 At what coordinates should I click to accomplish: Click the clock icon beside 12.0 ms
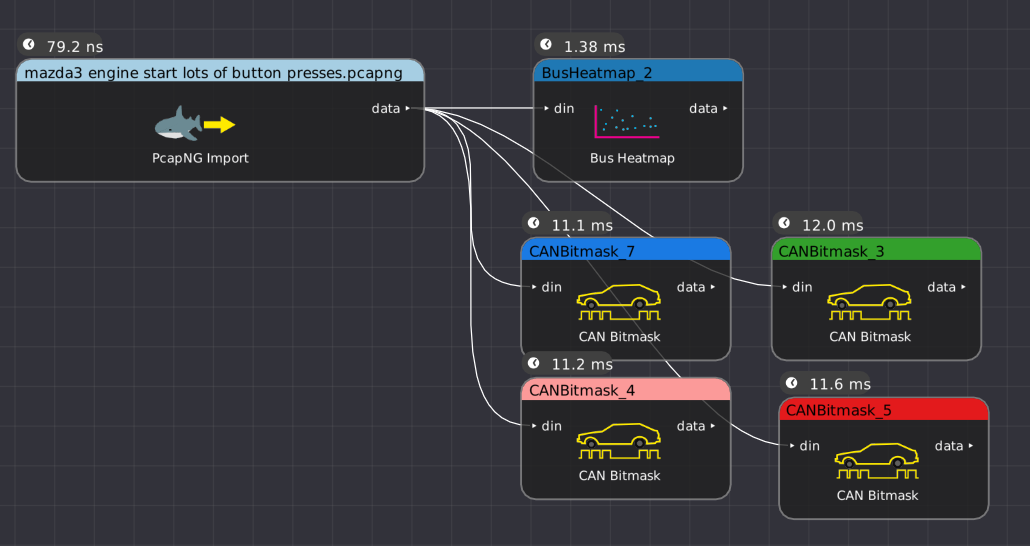click(x=784, y=223)
